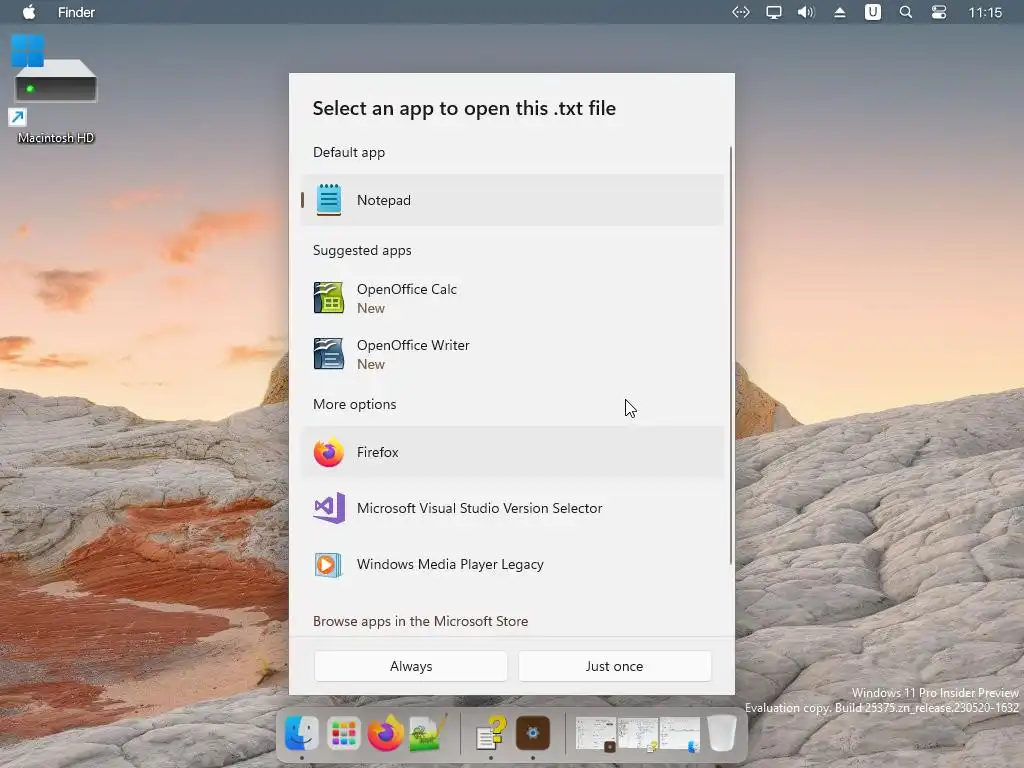Open the green image editor dock icon
The height and width of the screenshot is (768, 1024).
(428, 733)
